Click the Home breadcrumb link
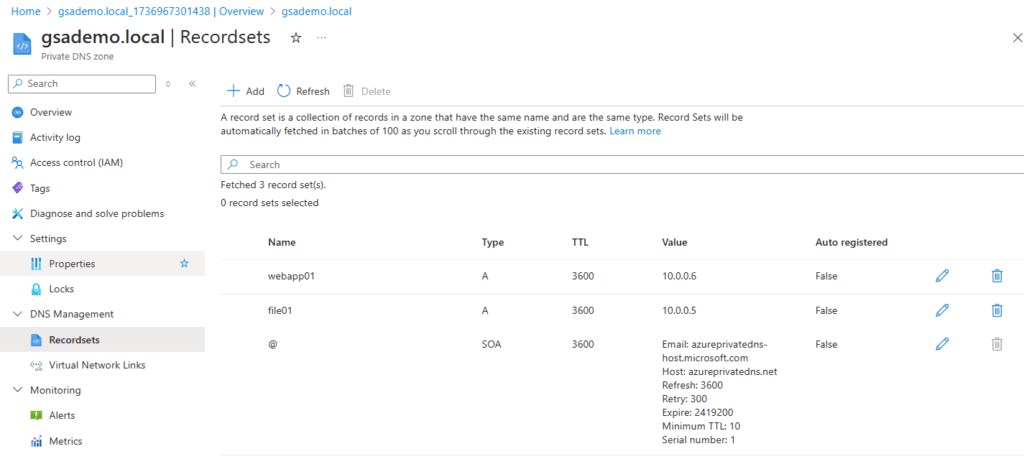The image size is (1024, 459). point(24,11)
